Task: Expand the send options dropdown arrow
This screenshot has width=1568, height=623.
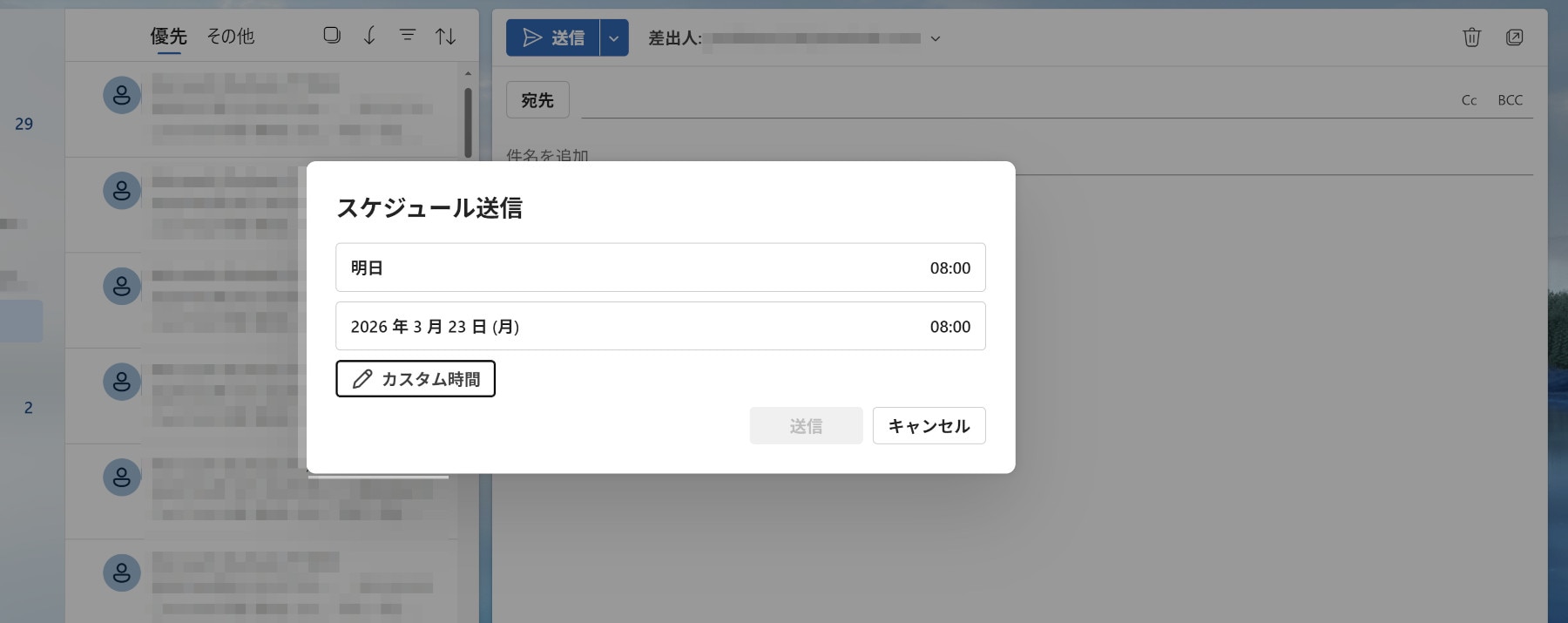Action: [x=614, y=38]
